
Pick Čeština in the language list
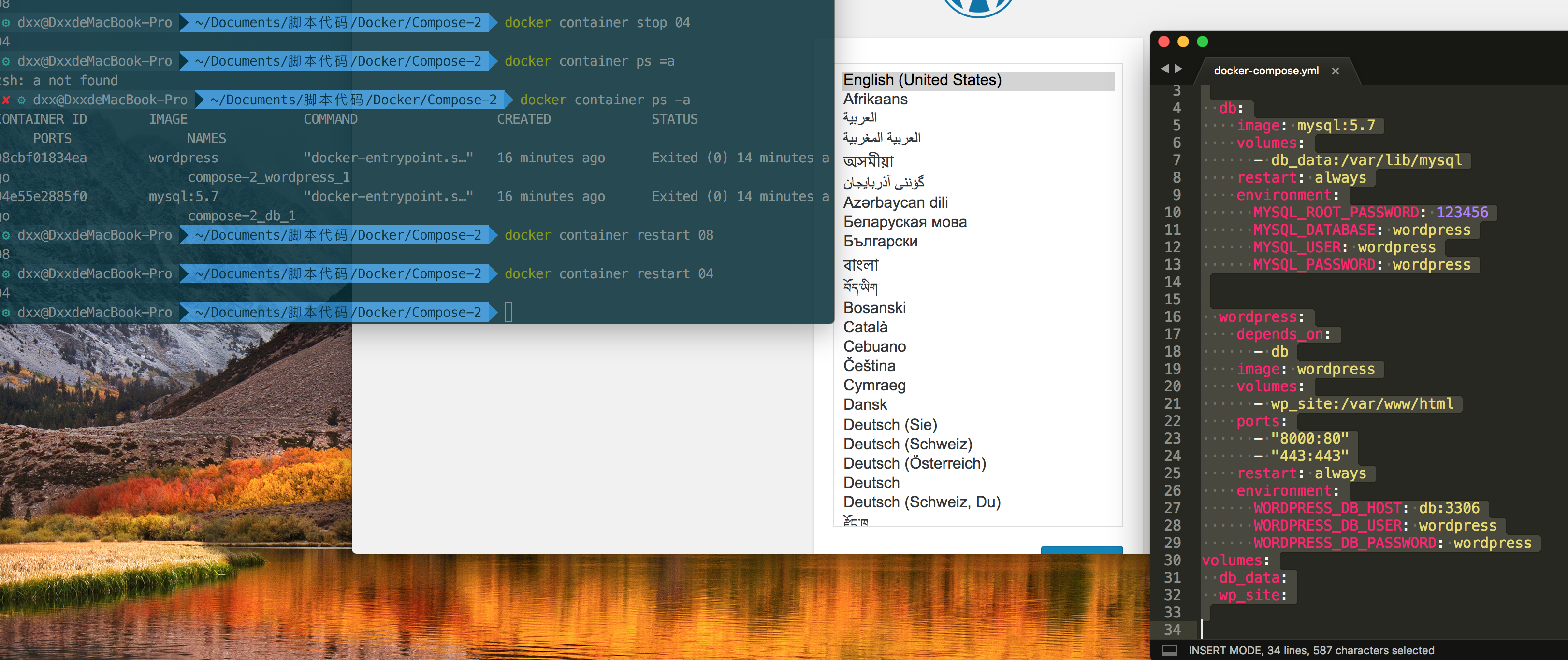click(869, 366)
